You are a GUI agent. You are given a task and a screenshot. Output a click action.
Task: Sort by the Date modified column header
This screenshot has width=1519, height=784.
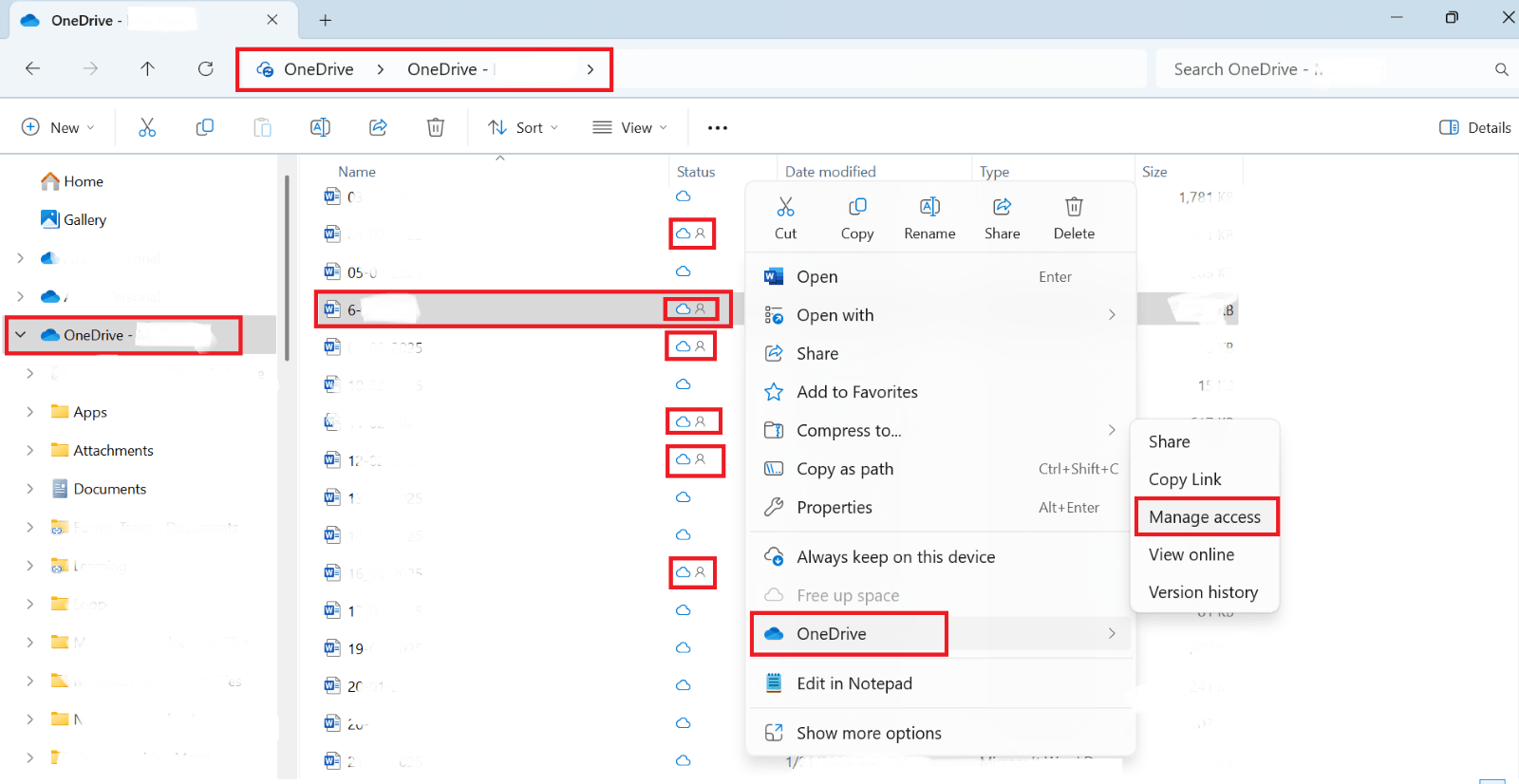click(831, 172)
